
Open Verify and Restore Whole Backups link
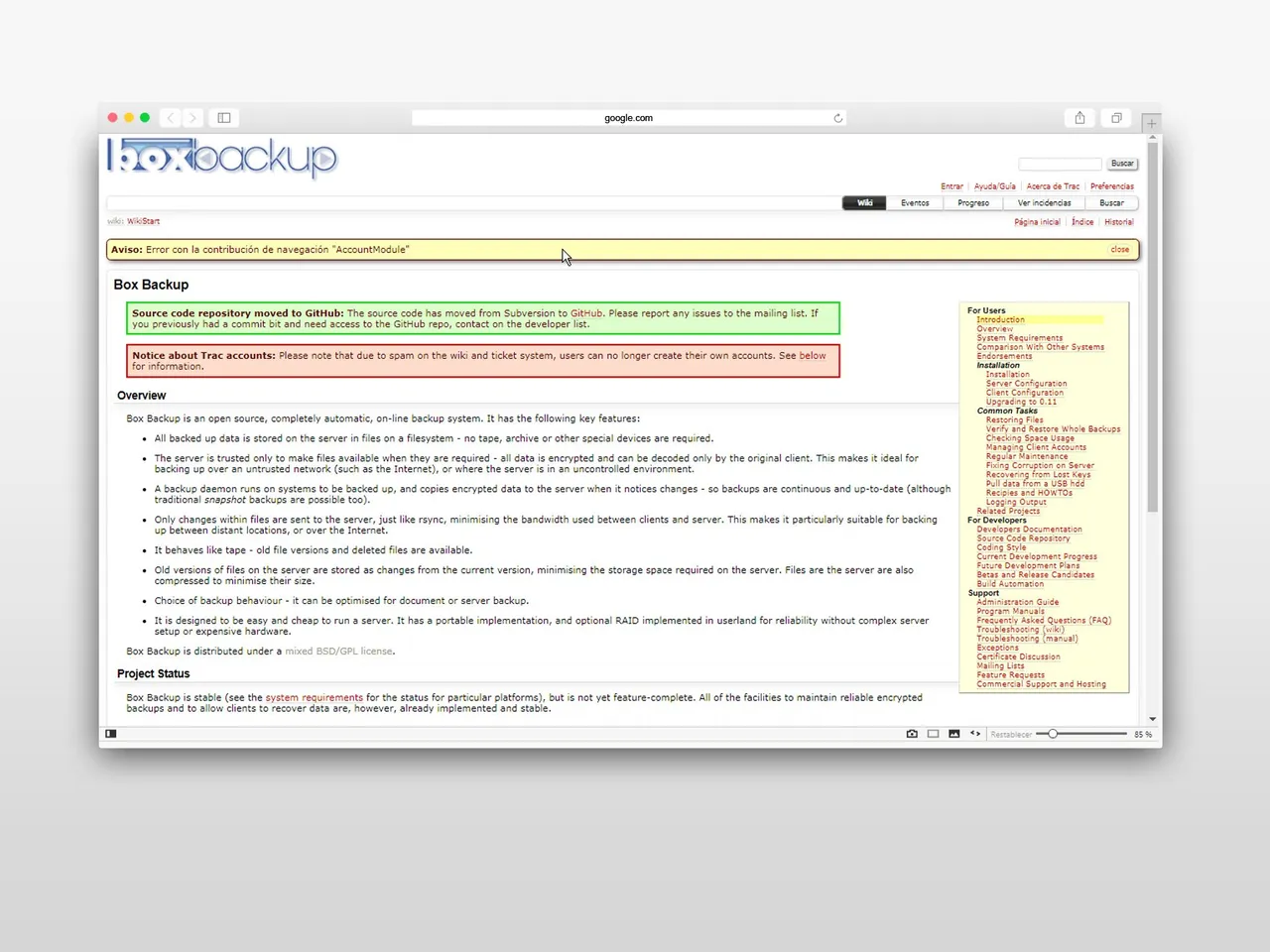[1053, 429]
